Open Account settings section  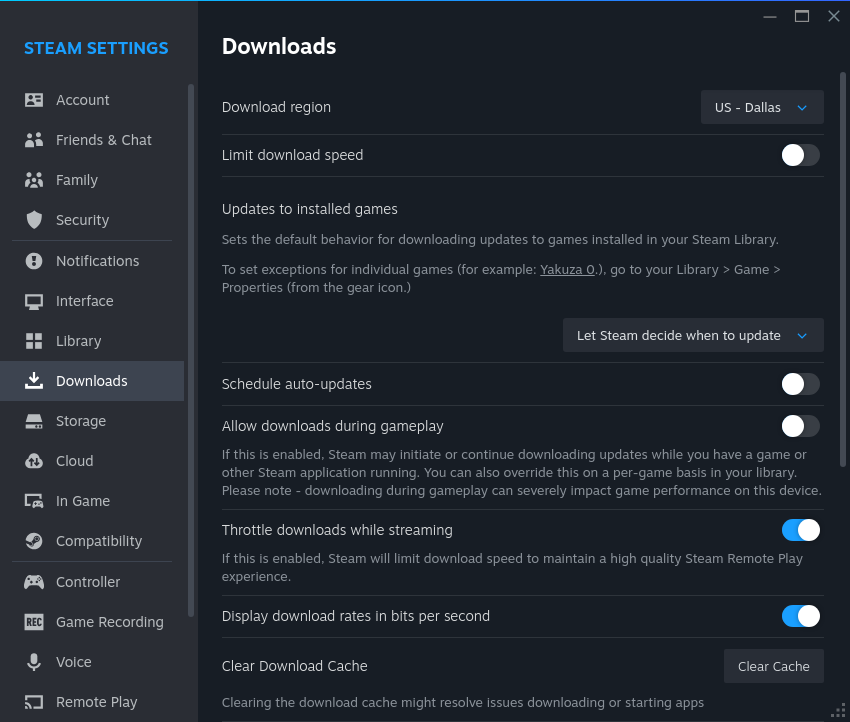[x=82, y=100]
